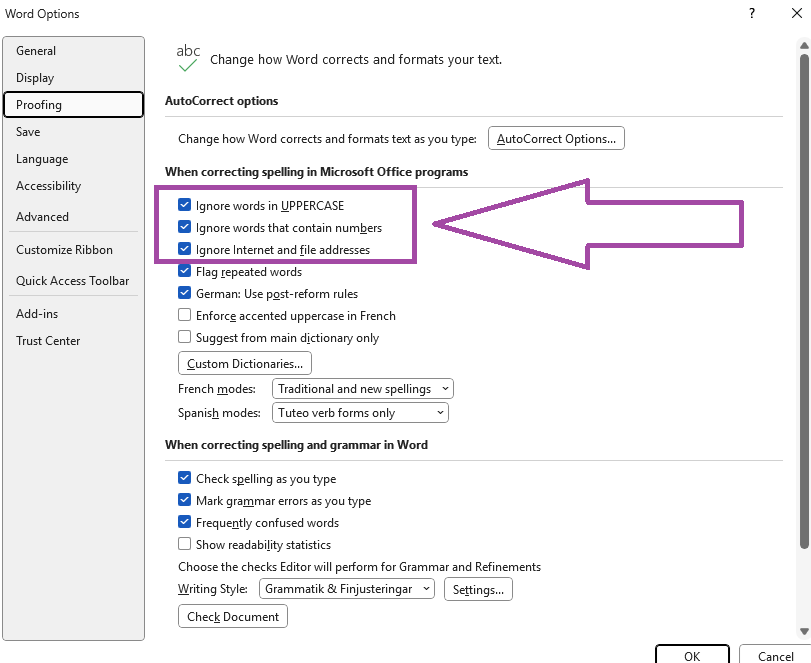Enable Suggest from main dictionary only
811x663 pixels.
184,337
